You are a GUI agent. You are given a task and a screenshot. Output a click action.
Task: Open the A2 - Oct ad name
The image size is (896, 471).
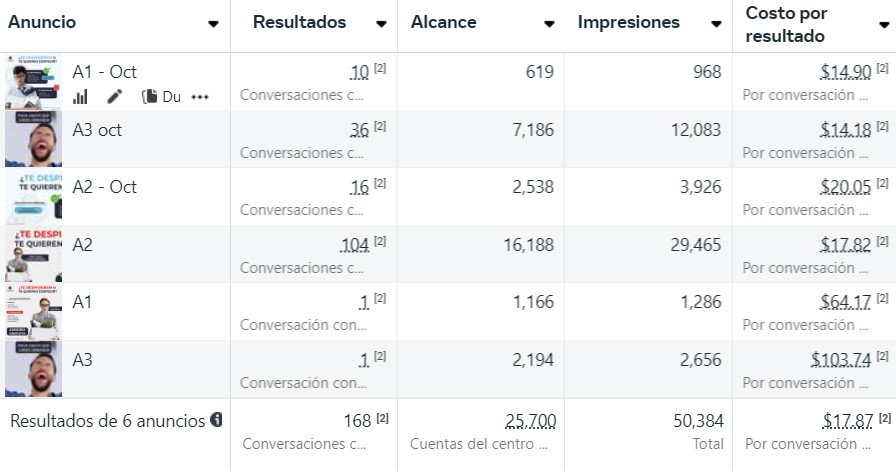pyautogui.click(x=104, y=187)
